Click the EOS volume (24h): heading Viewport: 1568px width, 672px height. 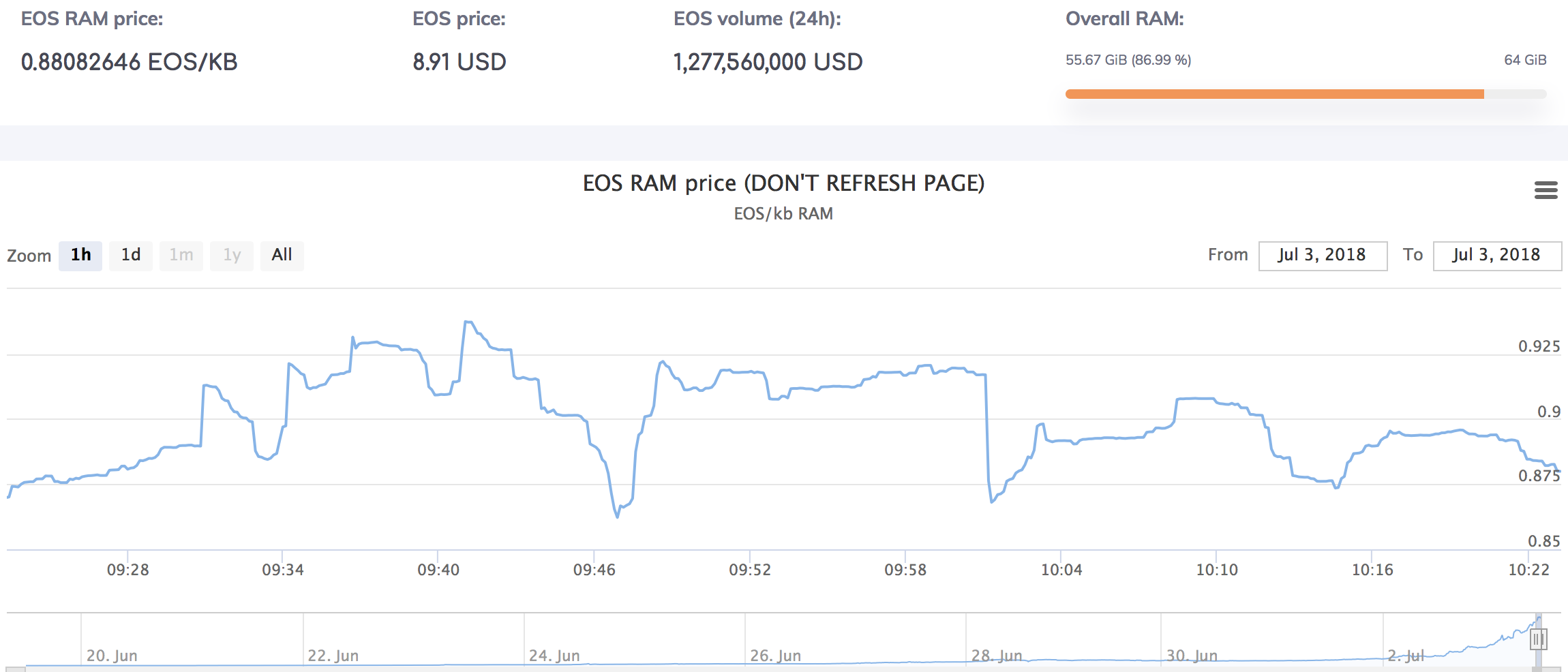[757, 18]
